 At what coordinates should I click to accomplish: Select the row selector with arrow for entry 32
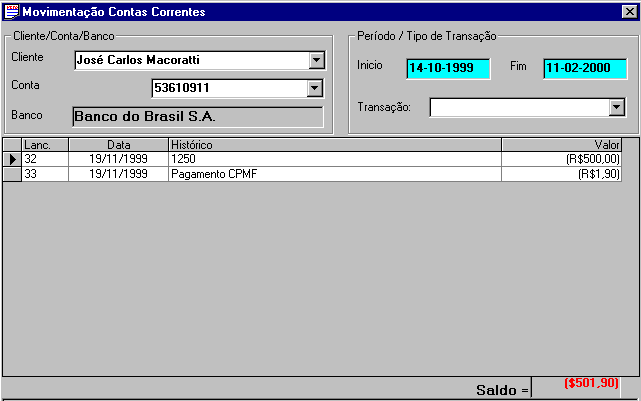coord(12,159)
